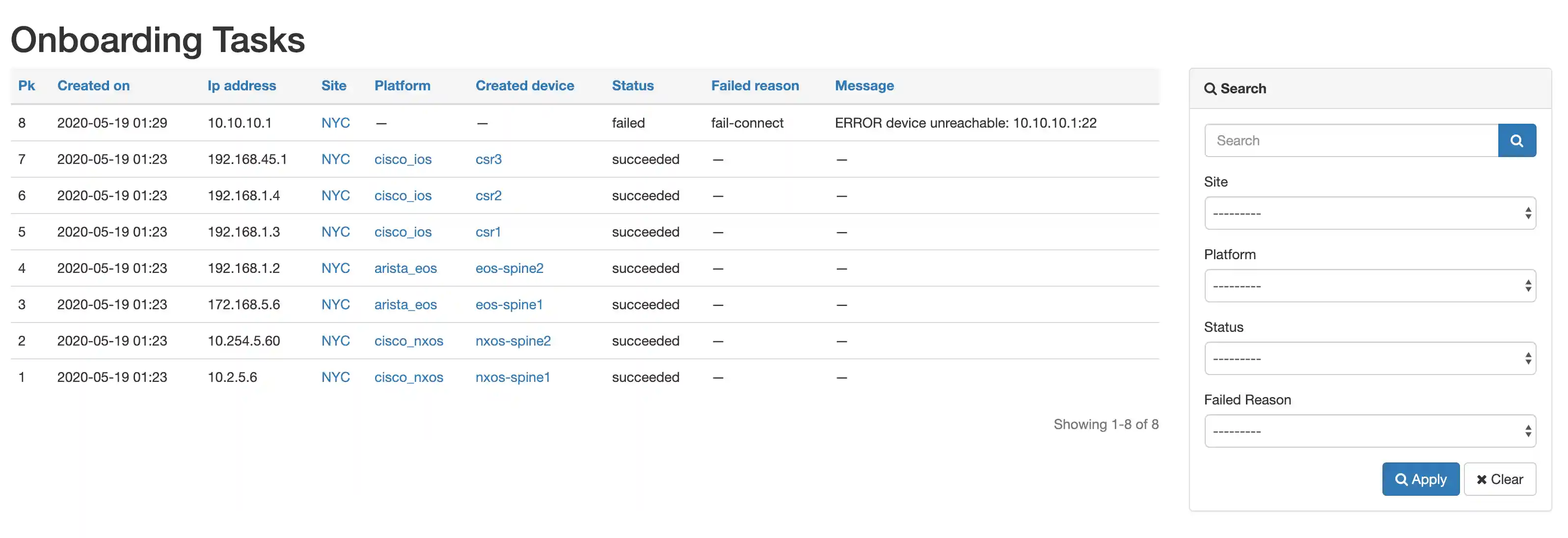Open the Status filter dropdown

(x=1370, y=358)
